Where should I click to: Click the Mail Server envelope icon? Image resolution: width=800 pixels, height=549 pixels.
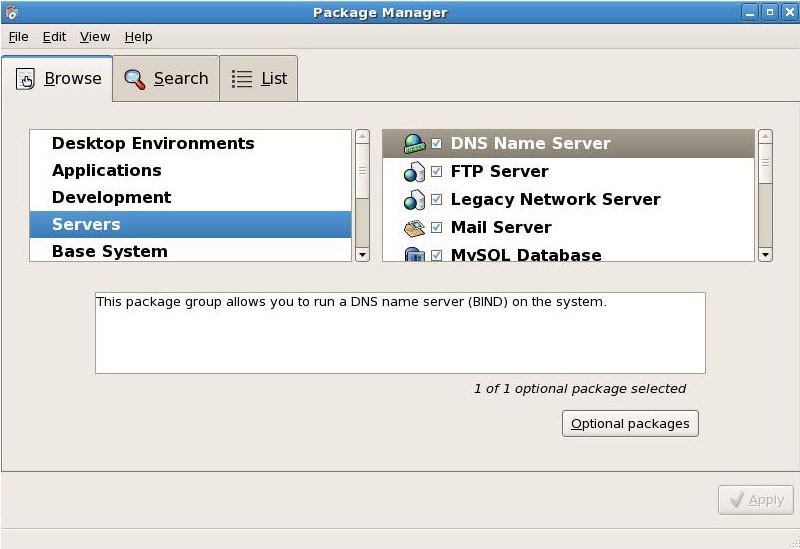click(414, 228)
